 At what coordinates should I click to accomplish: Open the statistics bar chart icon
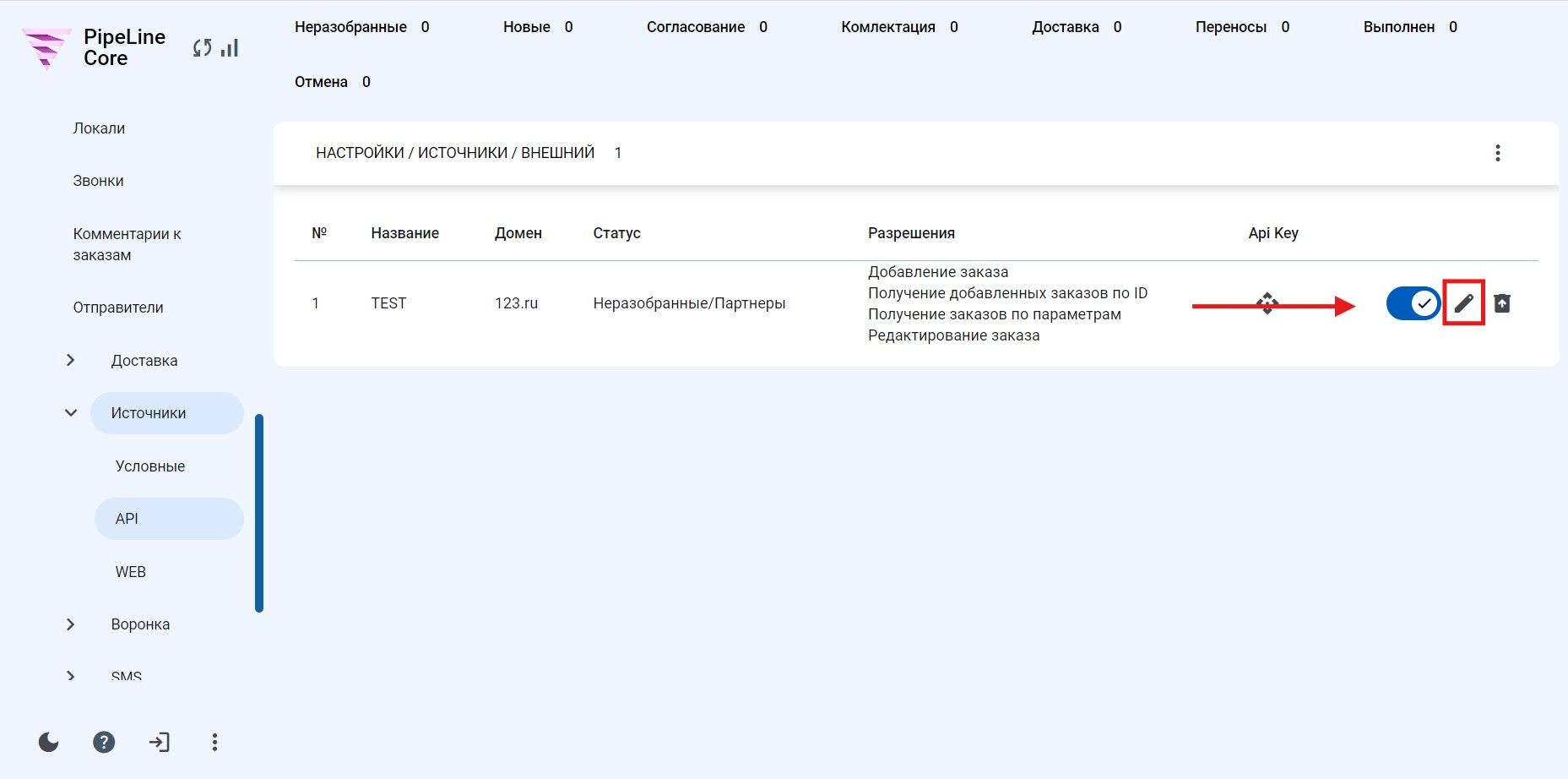(230, 48)
